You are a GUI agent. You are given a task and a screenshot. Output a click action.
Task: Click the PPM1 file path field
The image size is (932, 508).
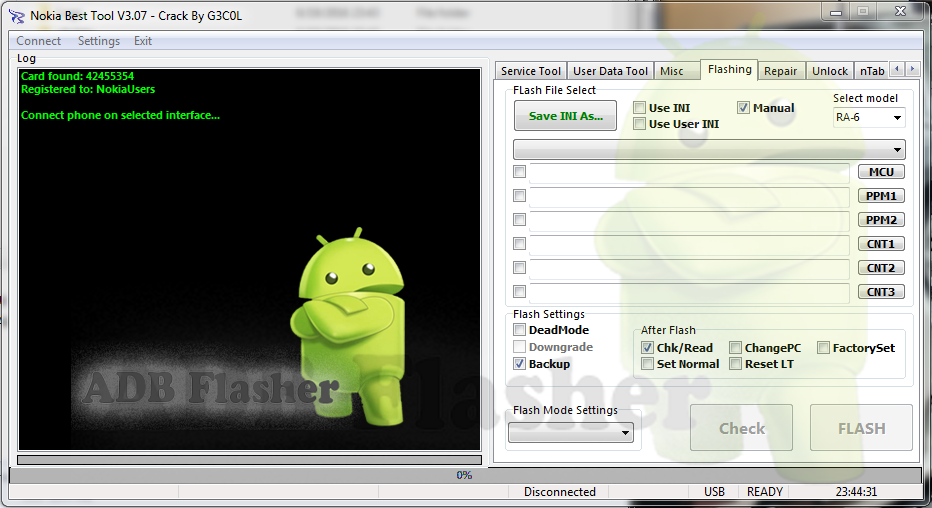[689, 196]
